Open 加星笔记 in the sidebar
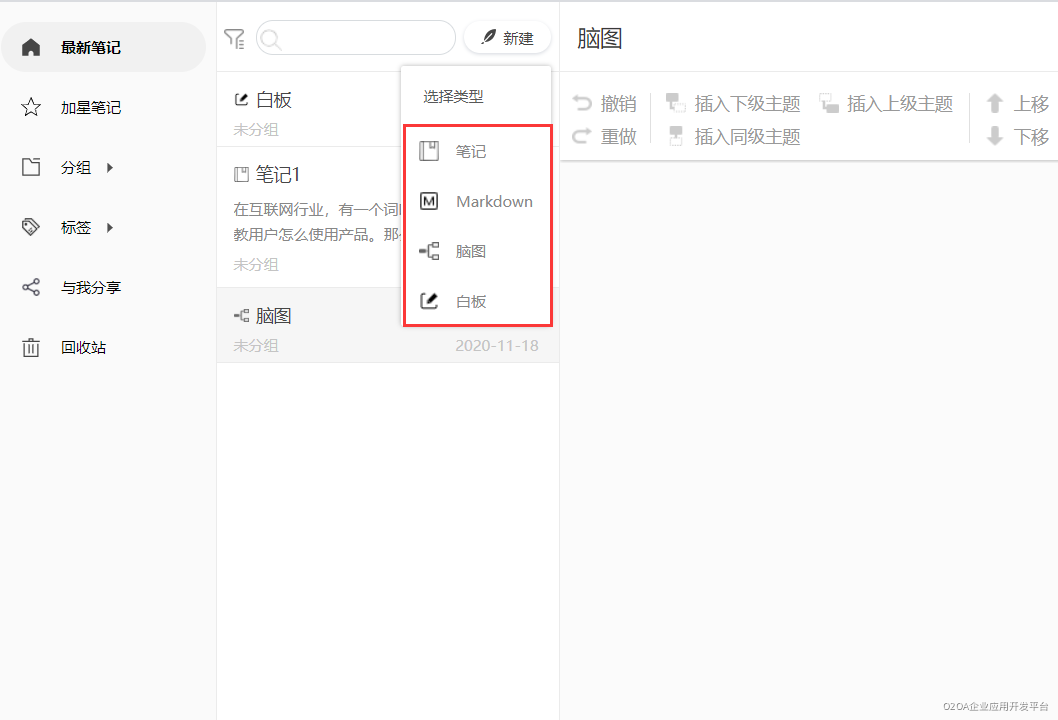Screen dimensions: 1058x720 click(x=104, y=107)
